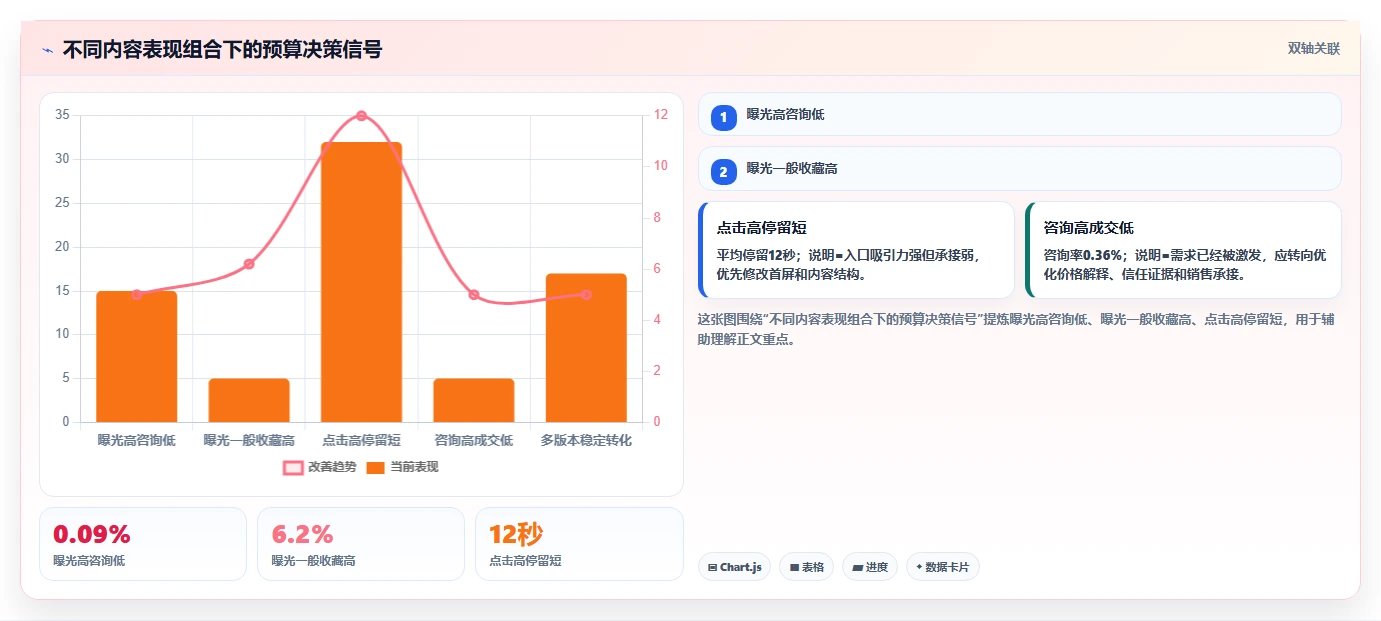Toggle the 当前表现 legend item

(x=402, y=467)
